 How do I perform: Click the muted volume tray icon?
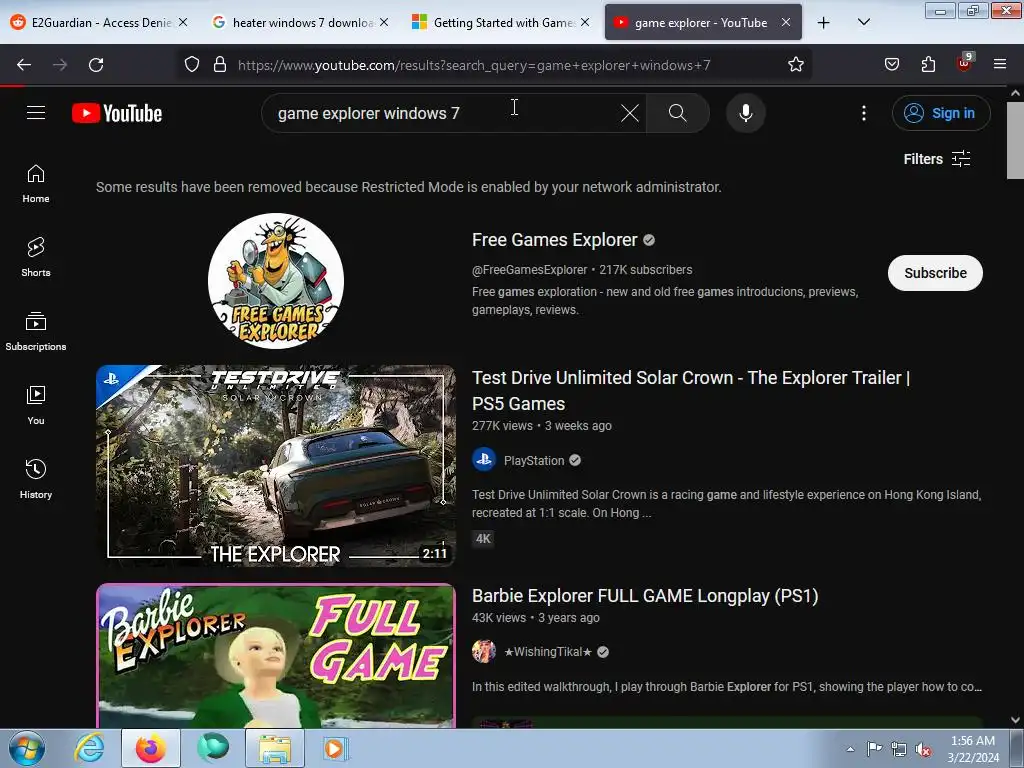click(922, 749)
